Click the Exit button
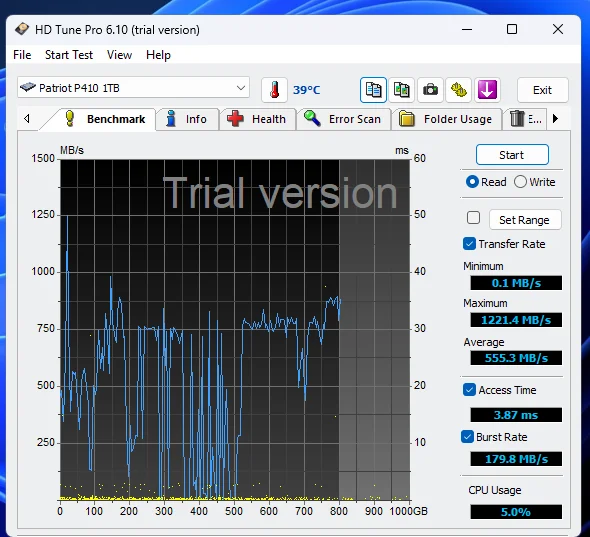590x537 pixels. [x=542, y=90]
